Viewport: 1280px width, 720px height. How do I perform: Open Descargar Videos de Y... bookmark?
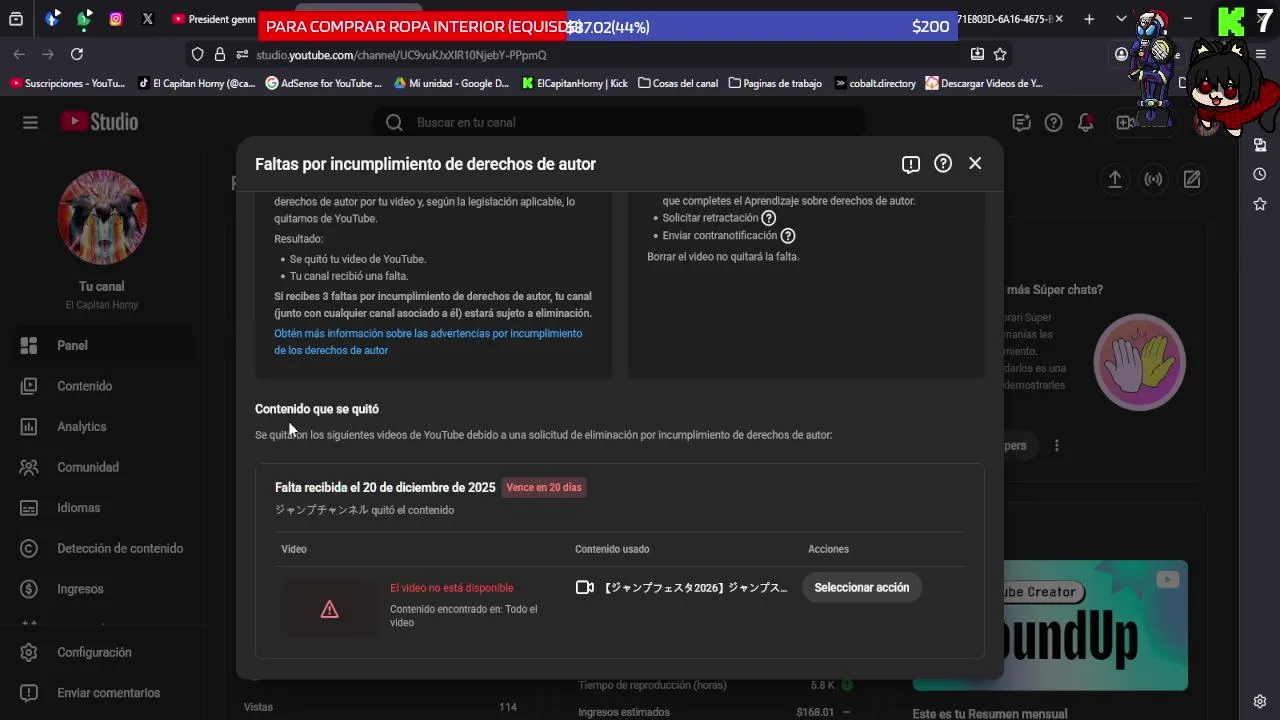(x=985, y=84)
